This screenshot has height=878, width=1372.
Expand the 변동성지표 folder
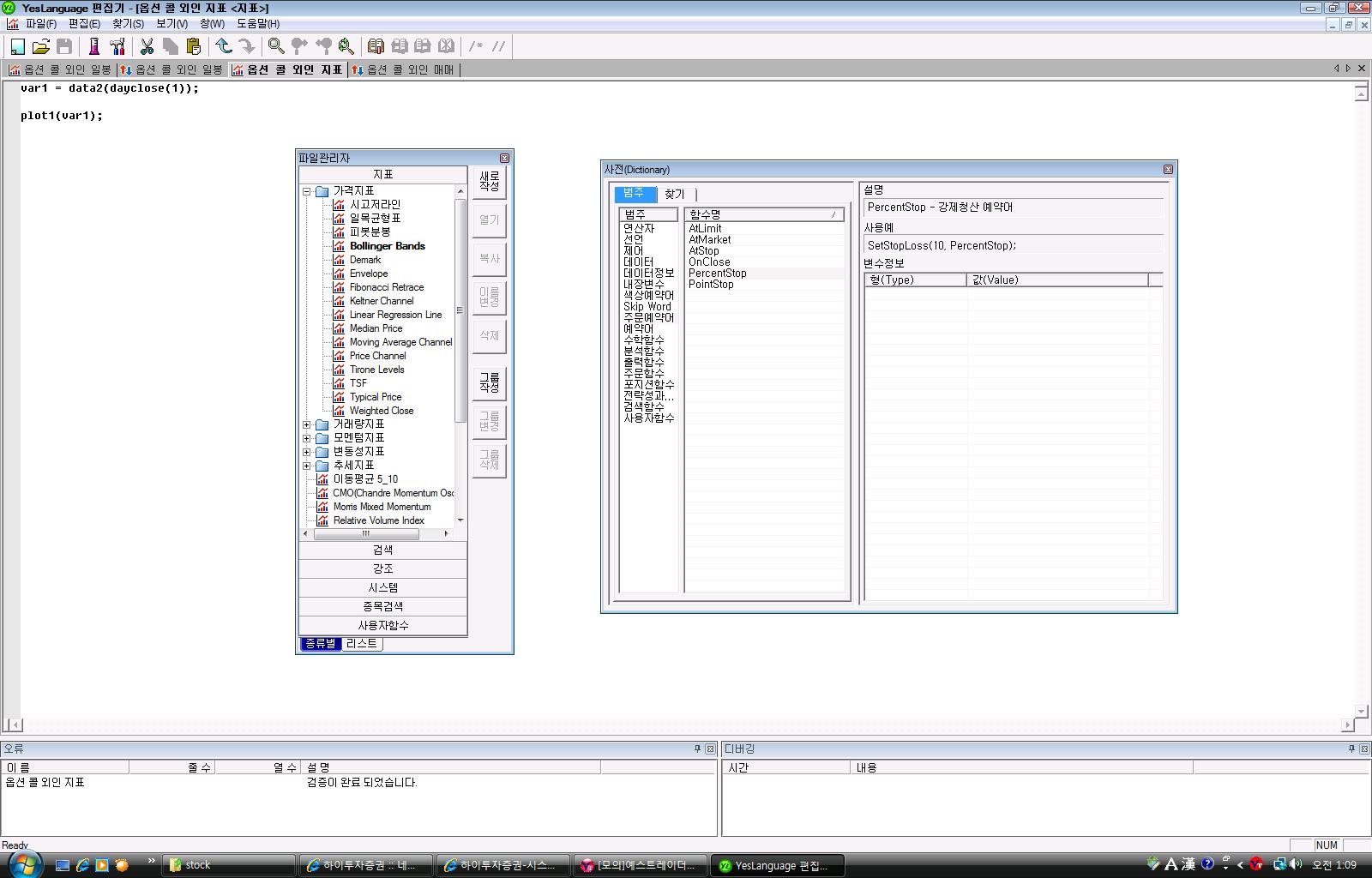(x=306, y=452)
